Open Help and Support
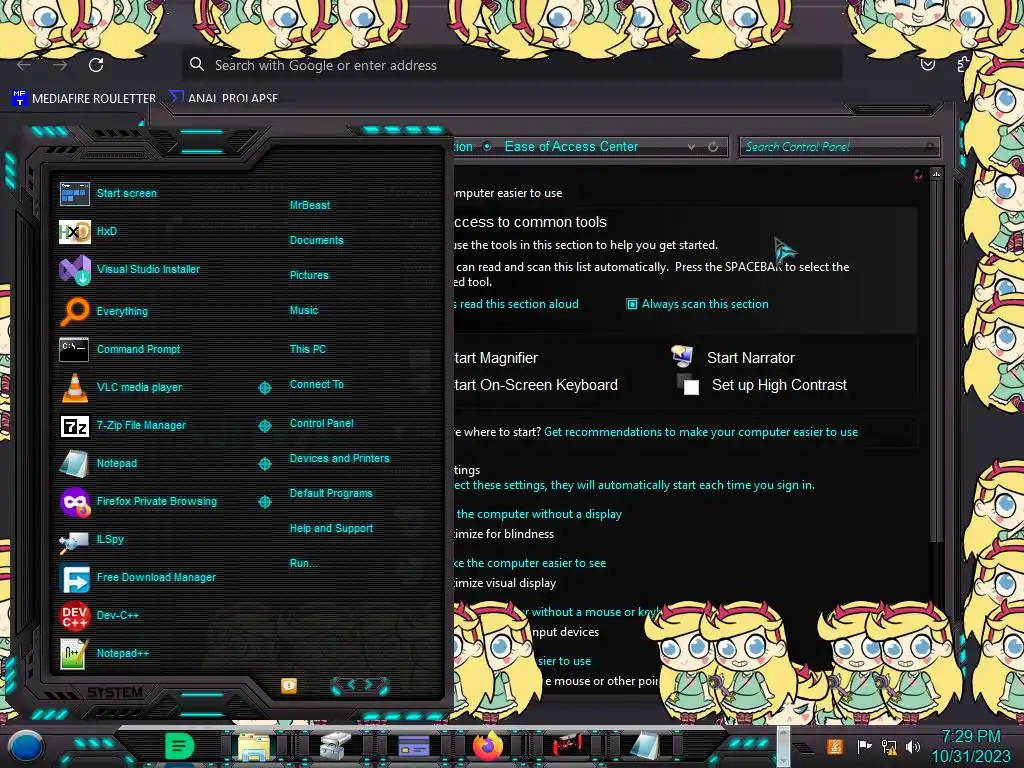The image size is (1024, 768). pos(331,528)
